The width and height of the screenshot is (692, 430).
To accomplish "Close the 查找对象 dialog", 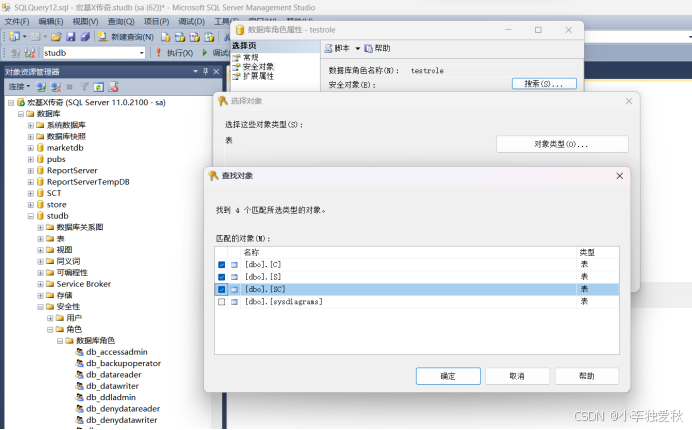I will pyautogui.click(x=620, y=176).
